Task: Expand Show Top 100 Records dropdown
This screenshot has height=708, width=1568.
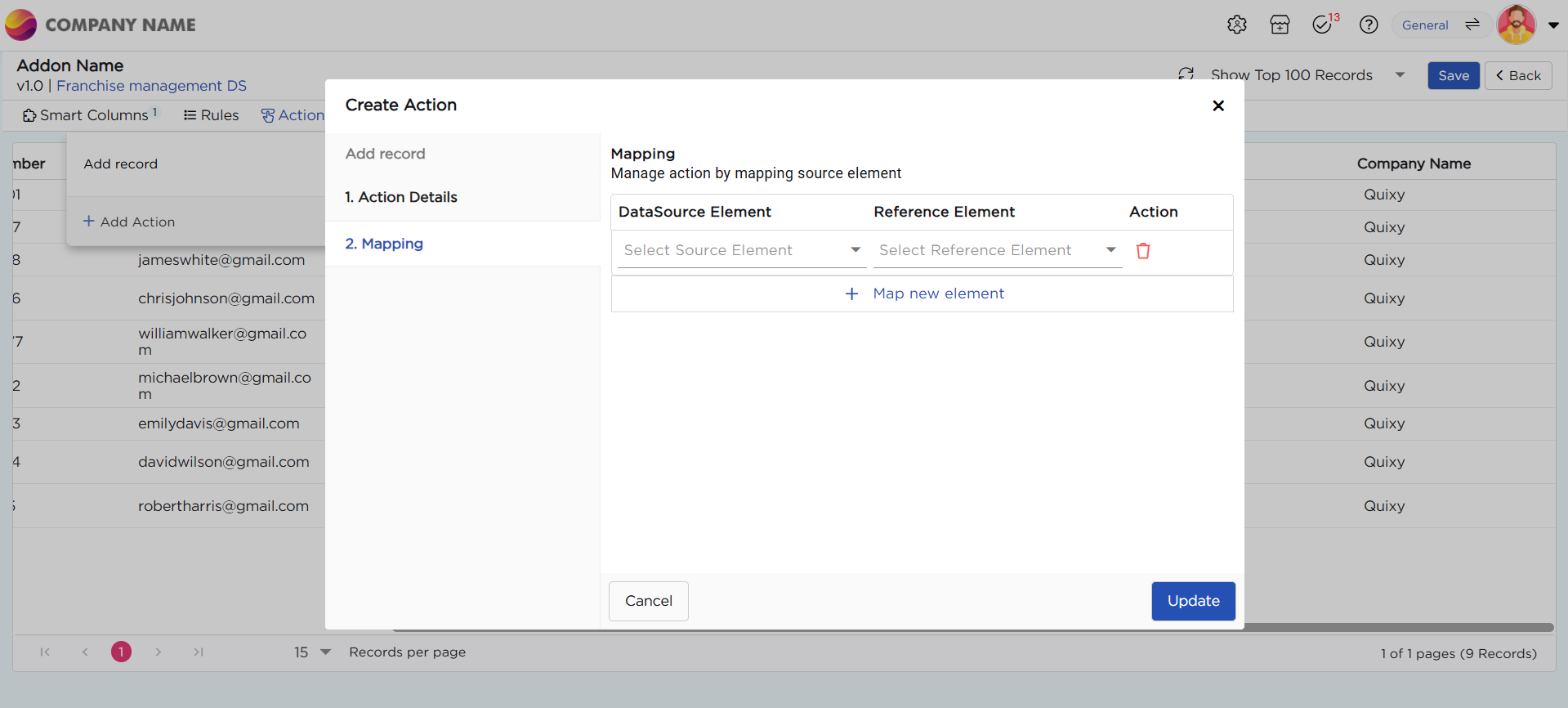Action: click(x=1400, y=75)
